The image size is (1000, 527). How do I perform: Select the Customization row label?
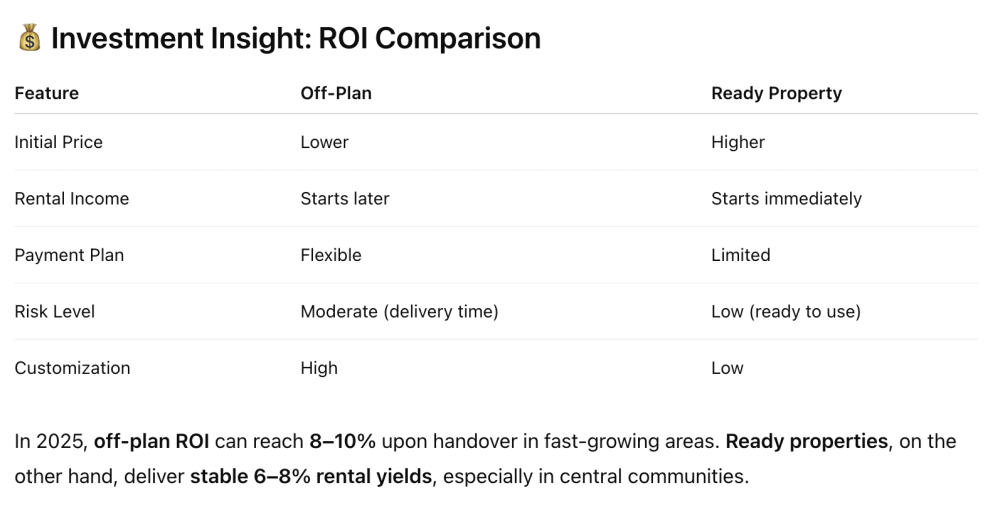[x=73, y=368]
